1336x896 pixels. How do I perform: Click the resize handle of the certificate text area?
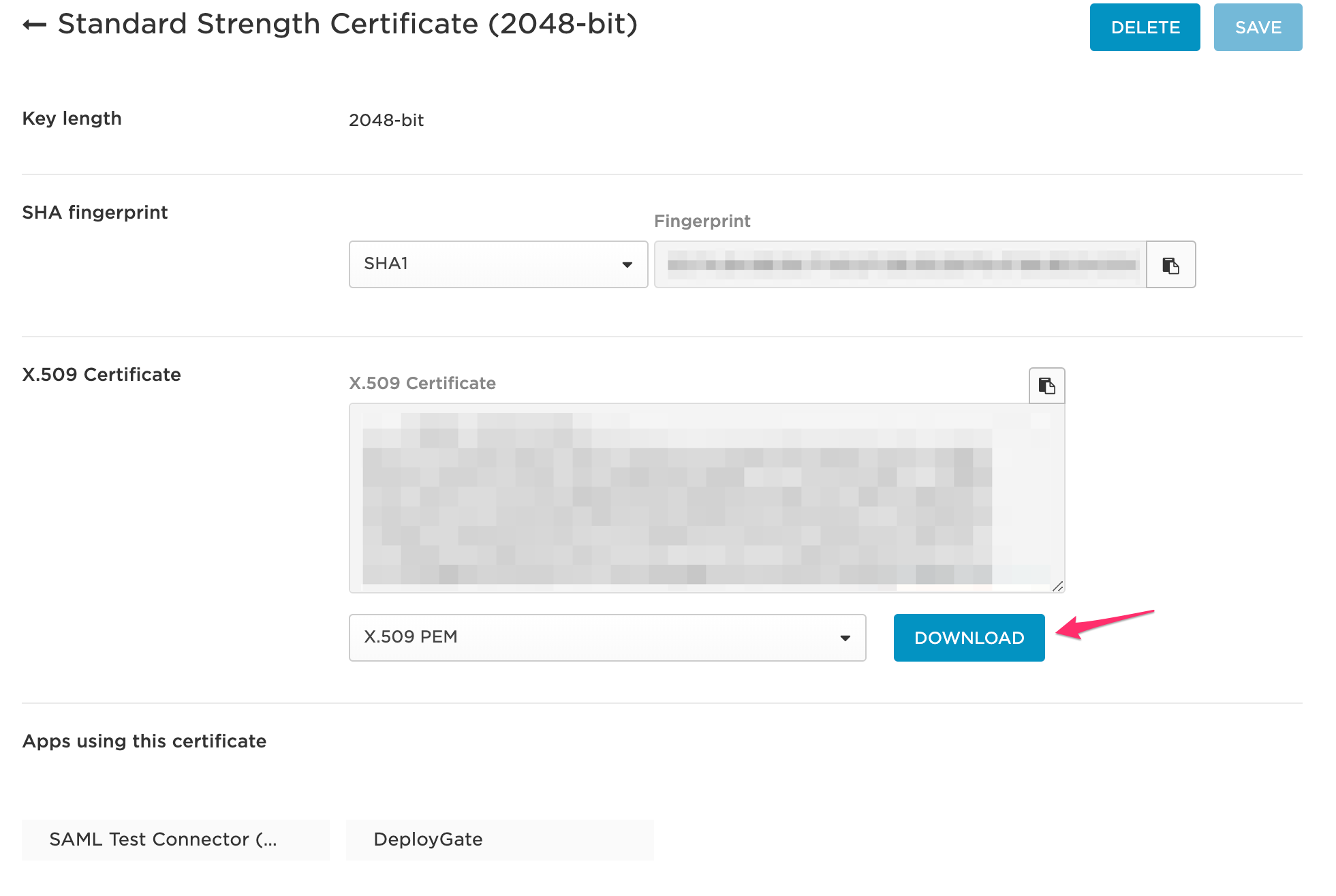coord(1058,586)
